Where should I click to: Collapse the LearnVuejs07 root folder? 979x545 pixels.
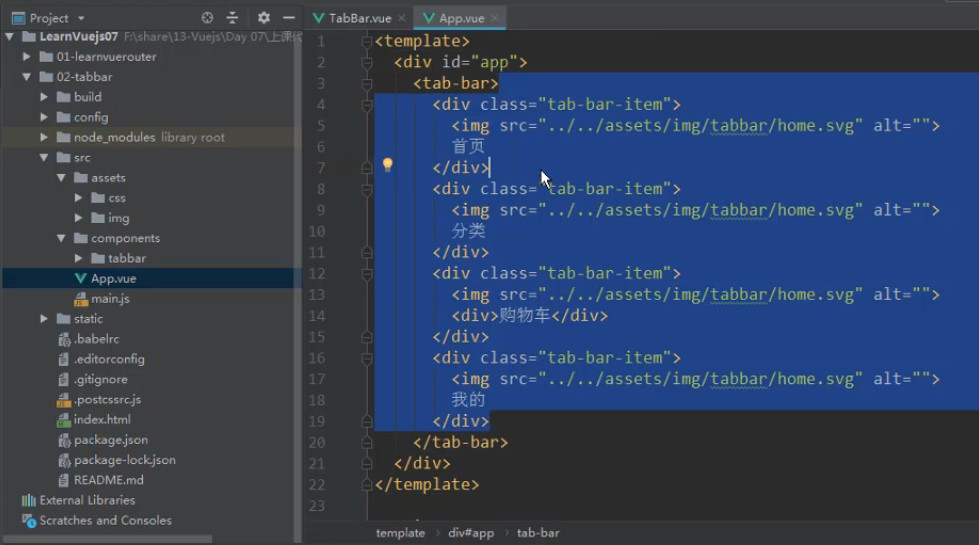point(9,37)
